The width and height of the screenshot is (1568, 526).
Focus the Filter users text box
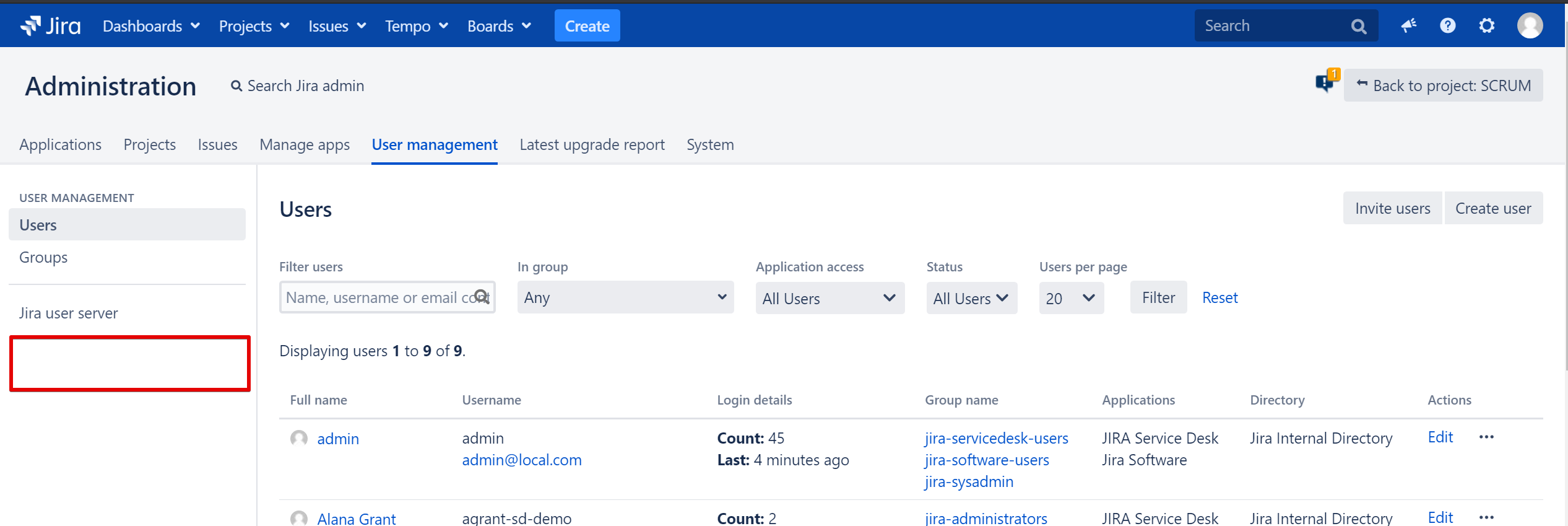[x=387, y=297]
